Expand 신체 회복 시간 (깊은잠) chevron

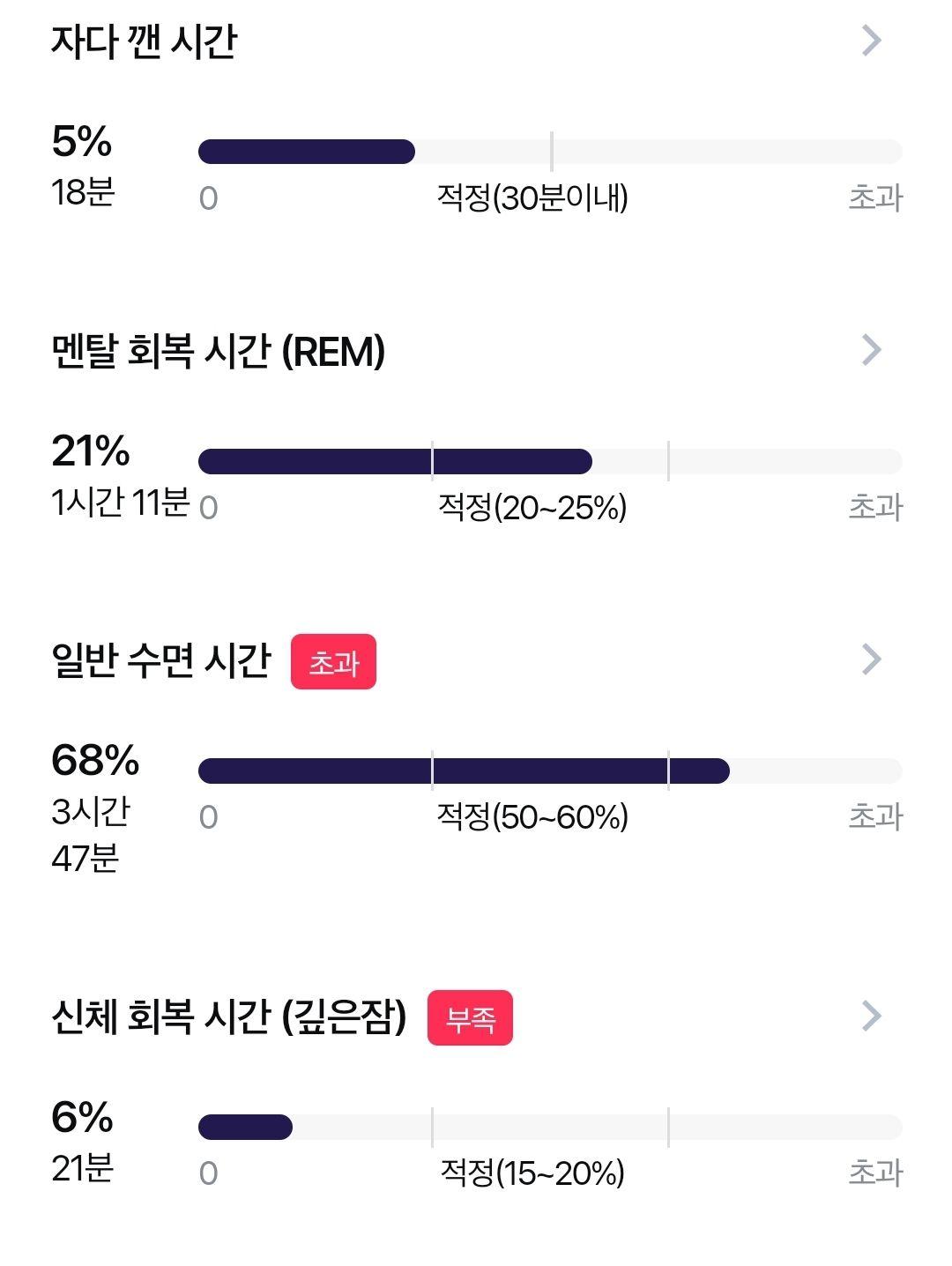tap(871, 1016)
